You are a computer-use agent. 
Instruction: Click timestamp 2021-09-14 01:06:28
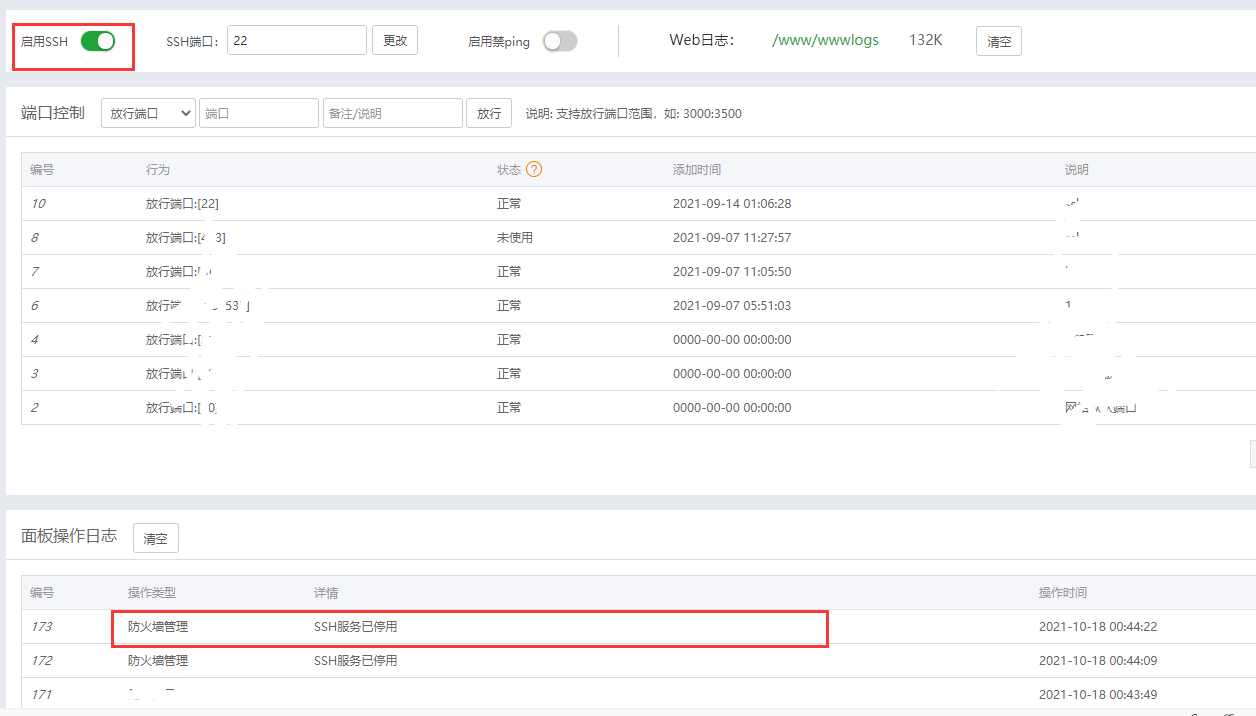(732, 203)
